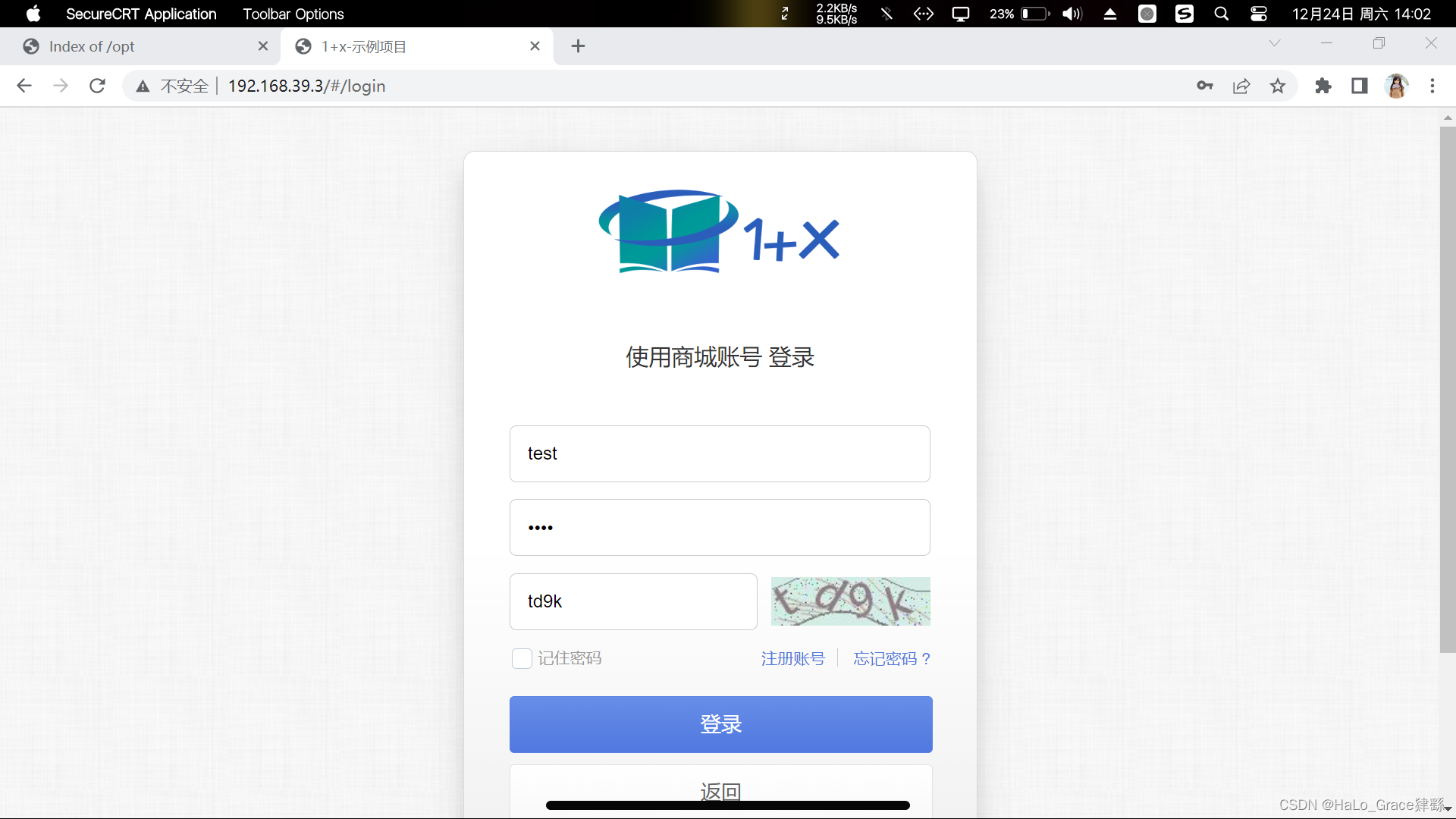This screenshot has width=1456, height=819.
Task: Bookmark the page using the star icon
Action: click(1278, 86)
